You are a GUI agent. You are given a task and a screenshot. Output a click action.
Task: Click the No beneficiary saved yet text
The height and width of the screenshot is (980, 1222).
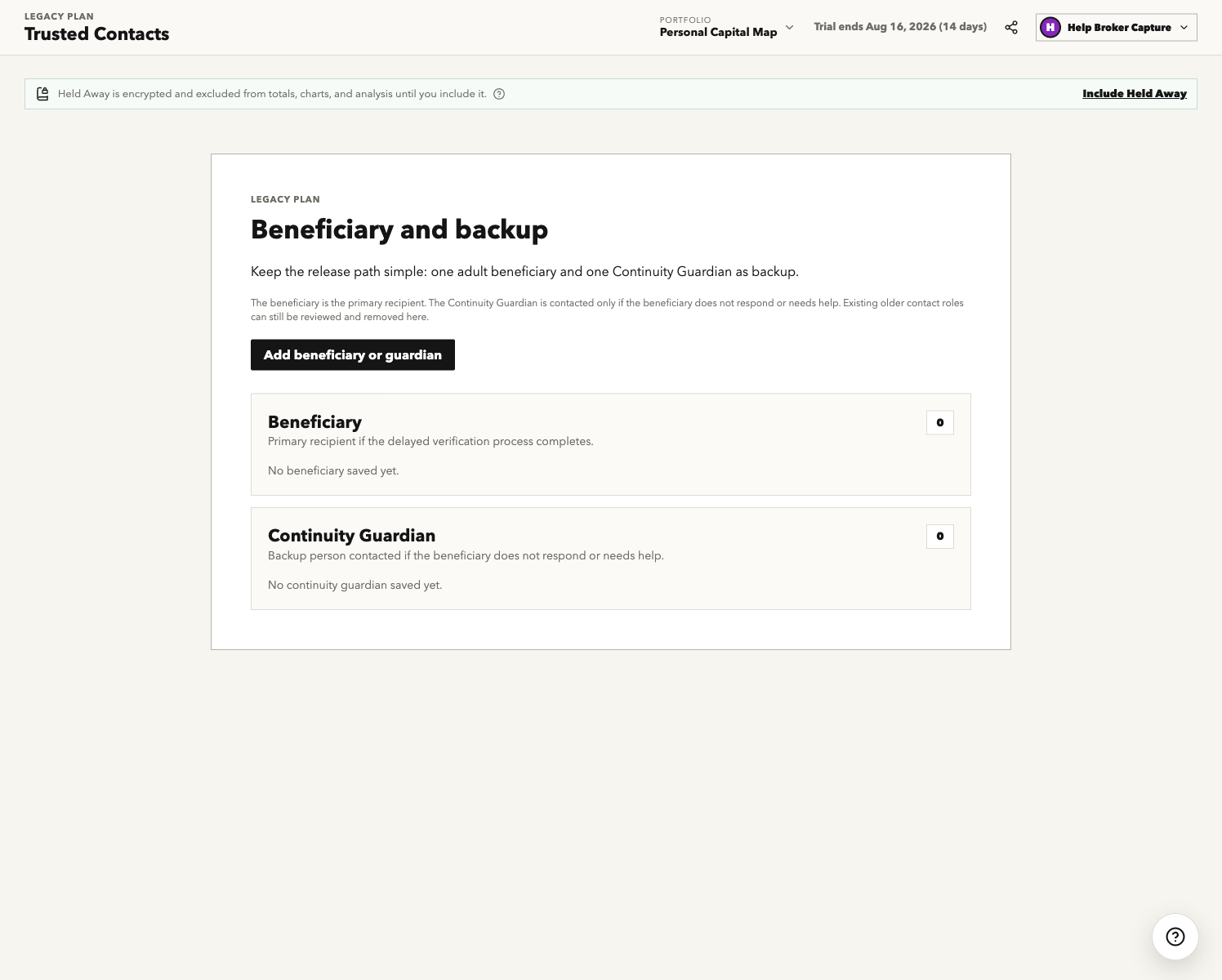tap(333, 471)
